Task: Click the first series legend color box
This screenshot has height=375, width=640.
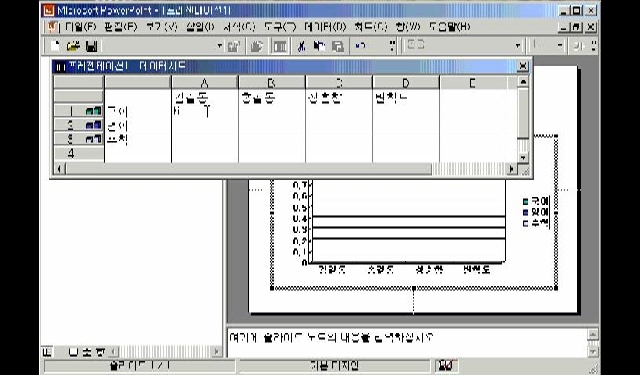Action: click(x=525, y=201)
